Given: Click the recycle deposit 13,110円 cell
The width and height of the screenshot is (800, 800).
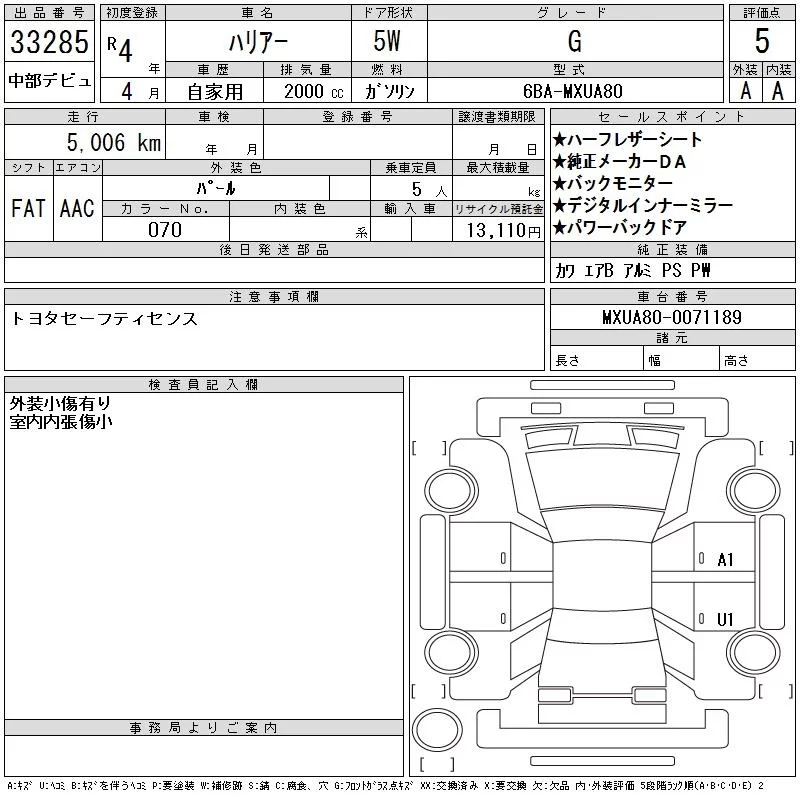Looking at the screenshot, I should (x=498, y=230).
